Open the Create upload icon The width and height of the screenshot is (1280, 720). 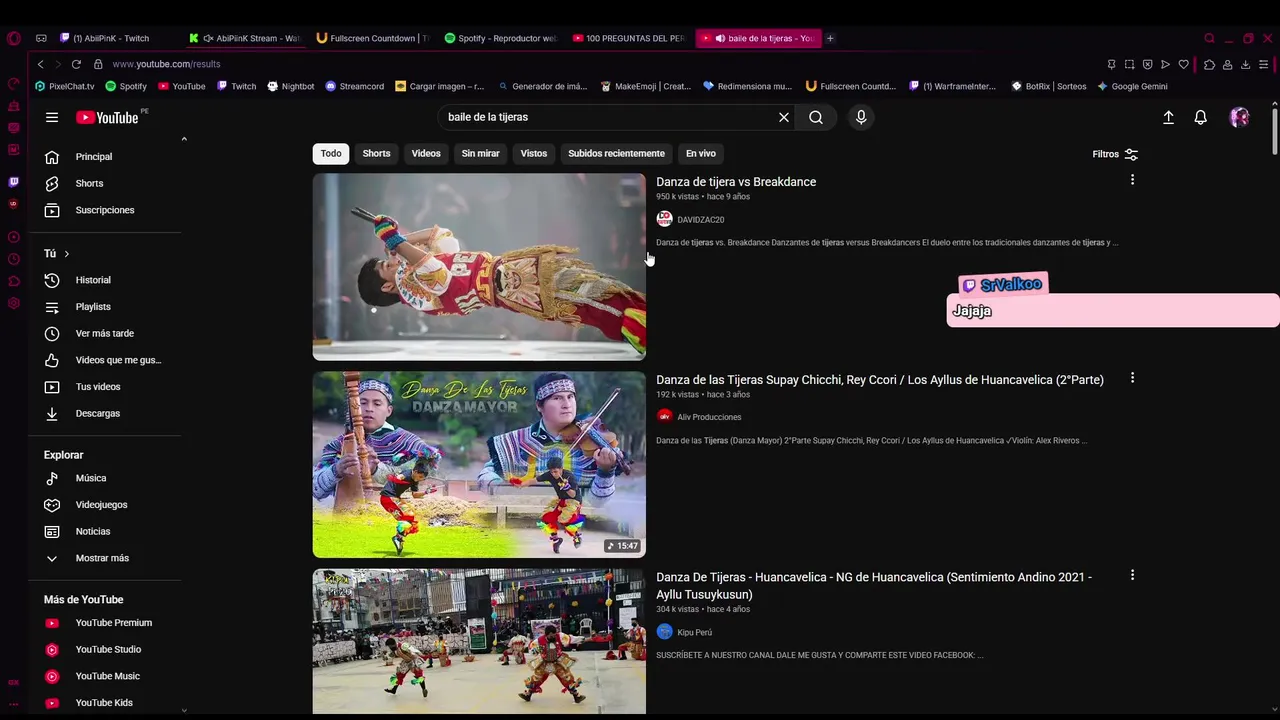(x=1168, y=117)
